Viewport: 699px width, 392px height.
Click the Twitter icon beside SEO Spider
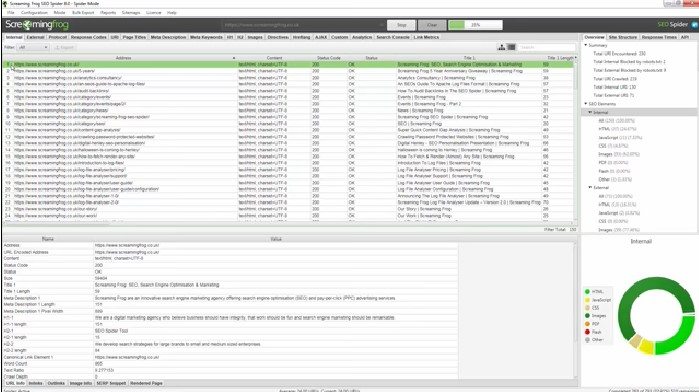click(x=695, y=25)
